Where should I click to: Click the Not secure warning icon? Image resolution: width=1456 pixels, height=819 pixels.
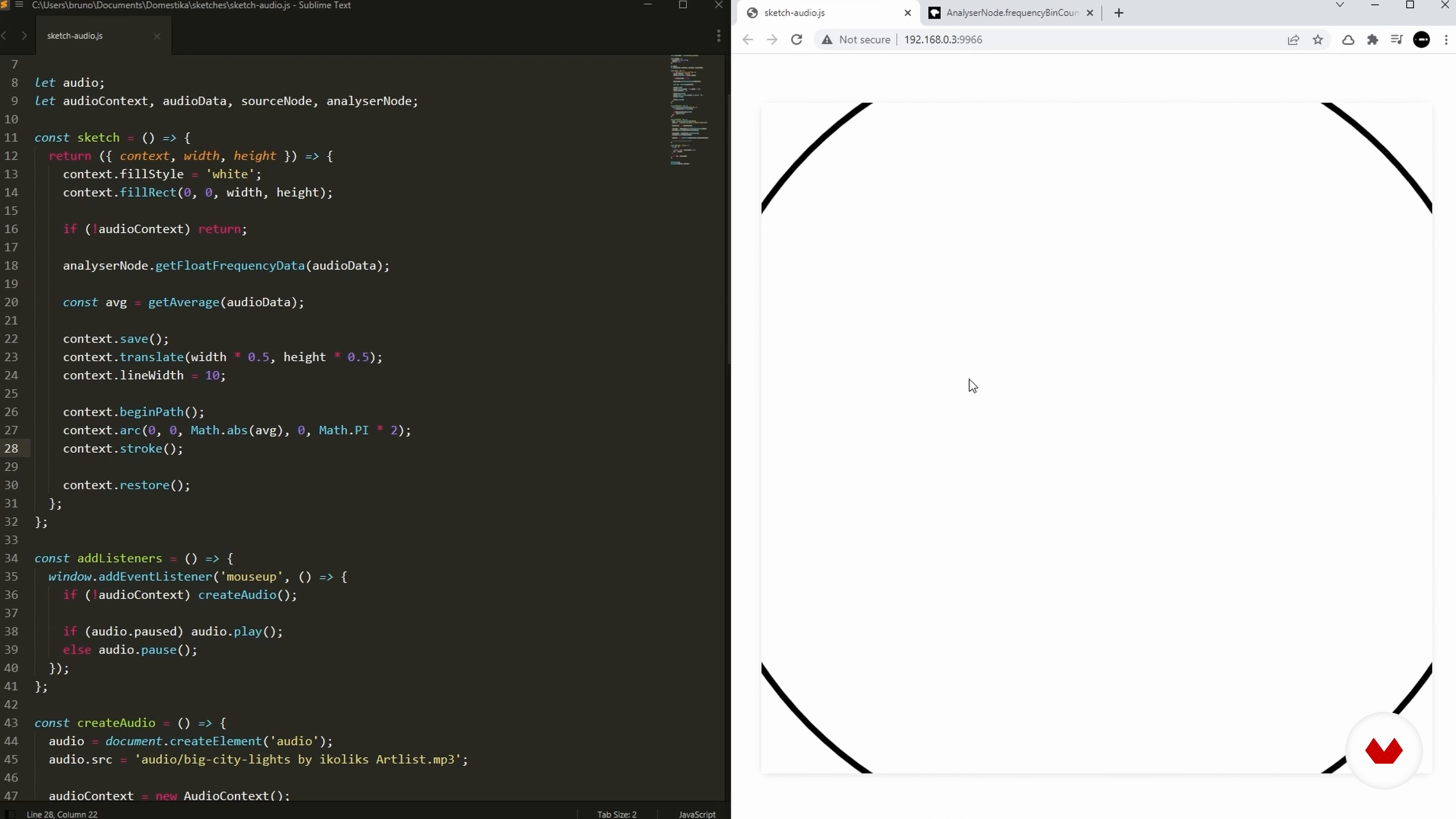(827, 39)
